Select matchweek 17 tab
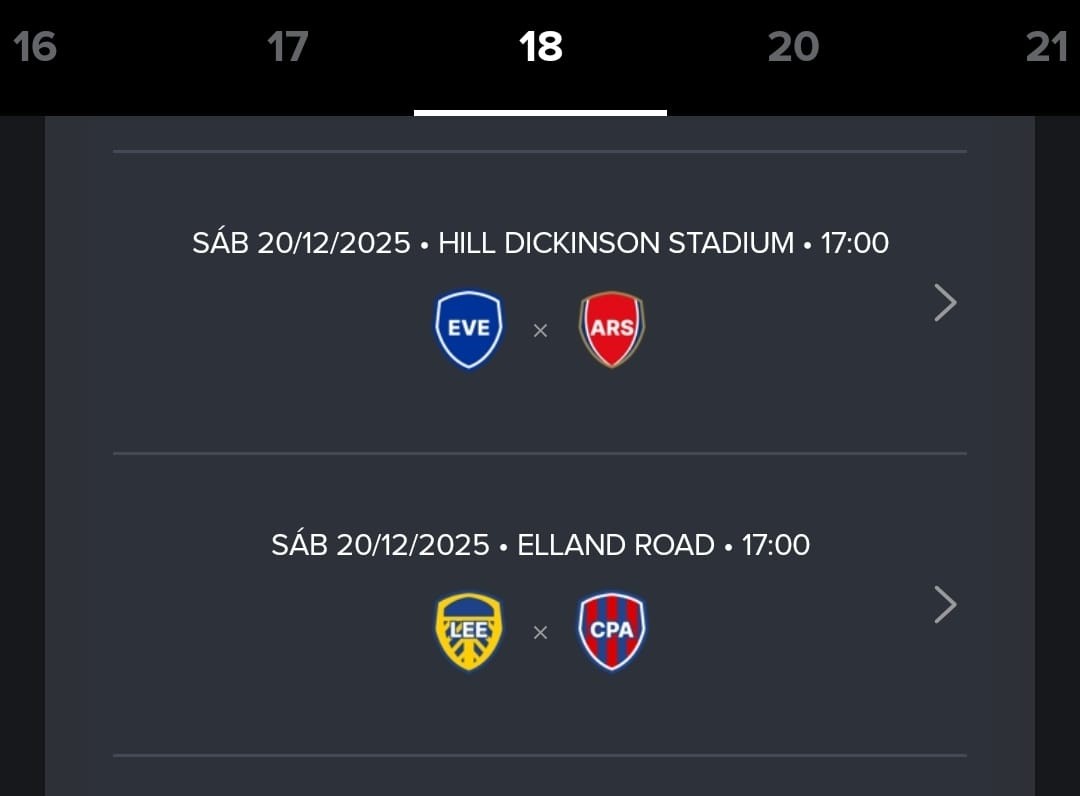This screenshot has height=796, width=1080. 288,47
